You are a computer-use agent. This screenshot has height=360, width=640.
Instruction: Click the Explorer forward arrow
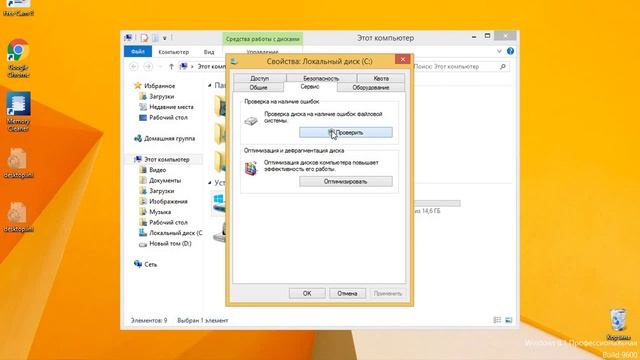(148, 67)
